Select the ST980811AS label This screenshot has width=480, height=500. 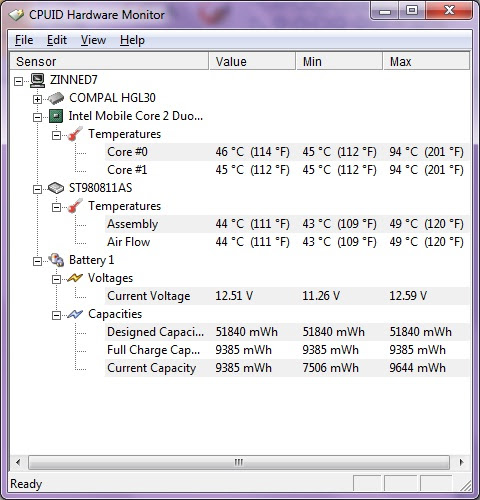coord(101,188)
